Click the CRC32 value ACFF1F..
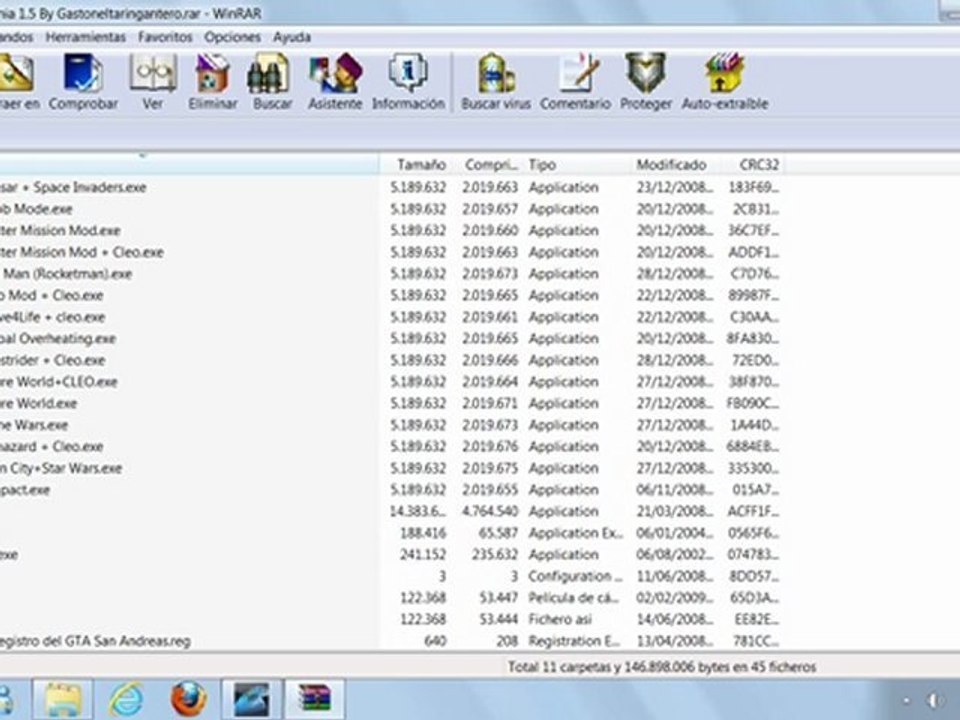Image resolution: width=960 pixels, height=720 pixels. [754, 511]
